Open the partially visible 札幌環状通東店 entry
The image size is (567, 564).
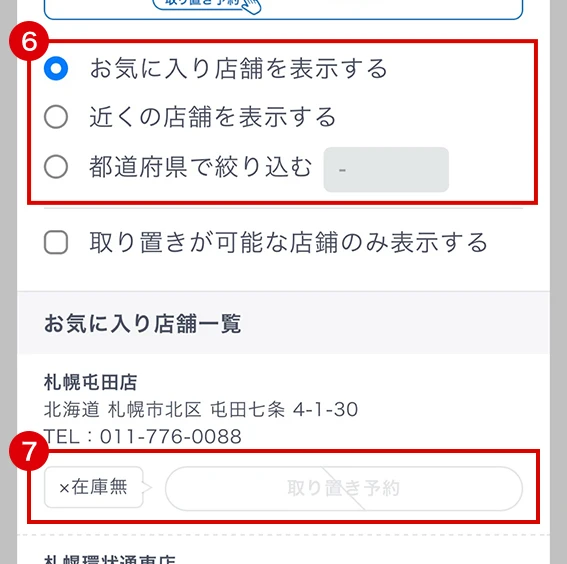[110, 559]
